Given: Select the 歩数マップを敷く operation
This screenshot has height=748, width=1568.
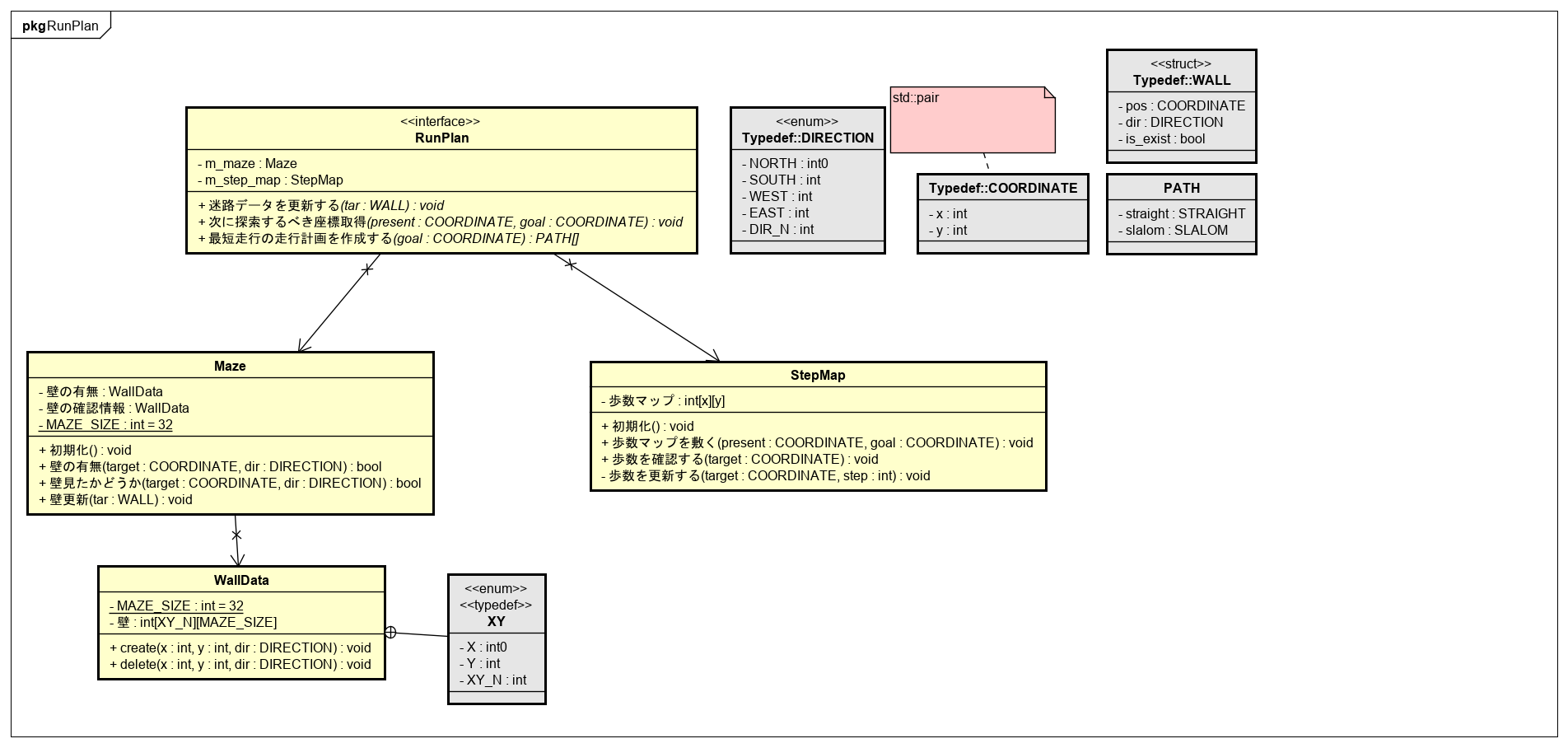Looking at the screenshot, I should point(817,442).
